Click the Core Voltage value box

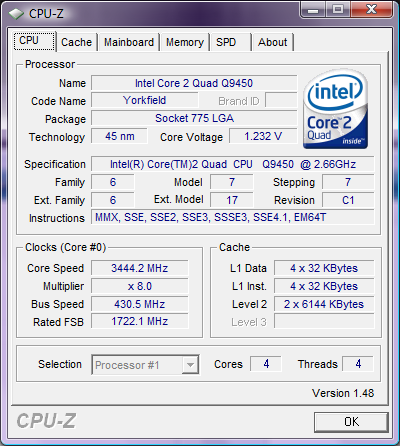click(263, 136)
